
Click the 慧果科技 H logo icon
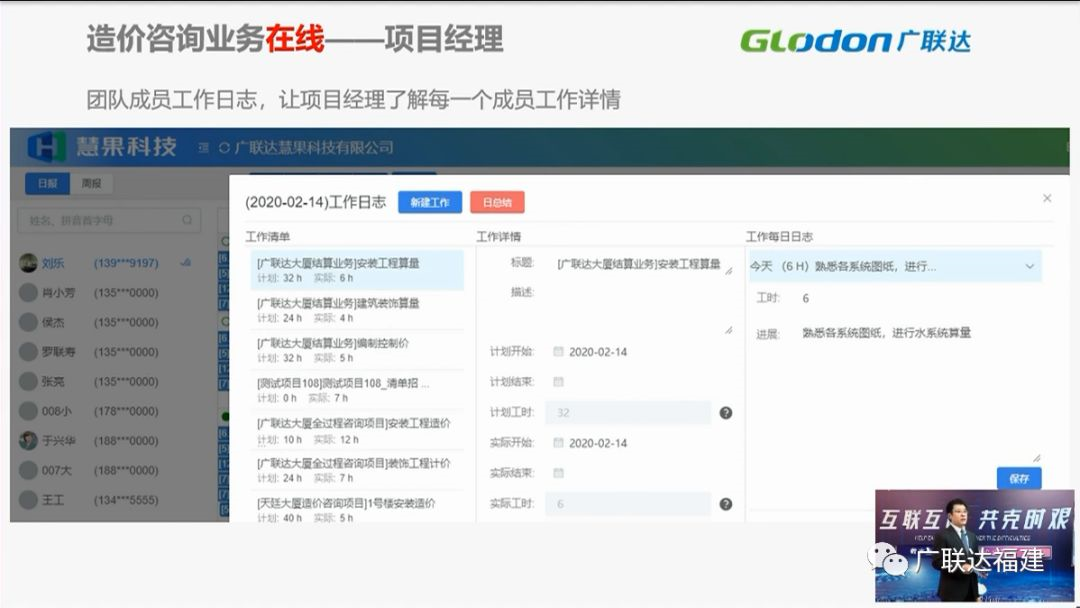coord(47,147)
